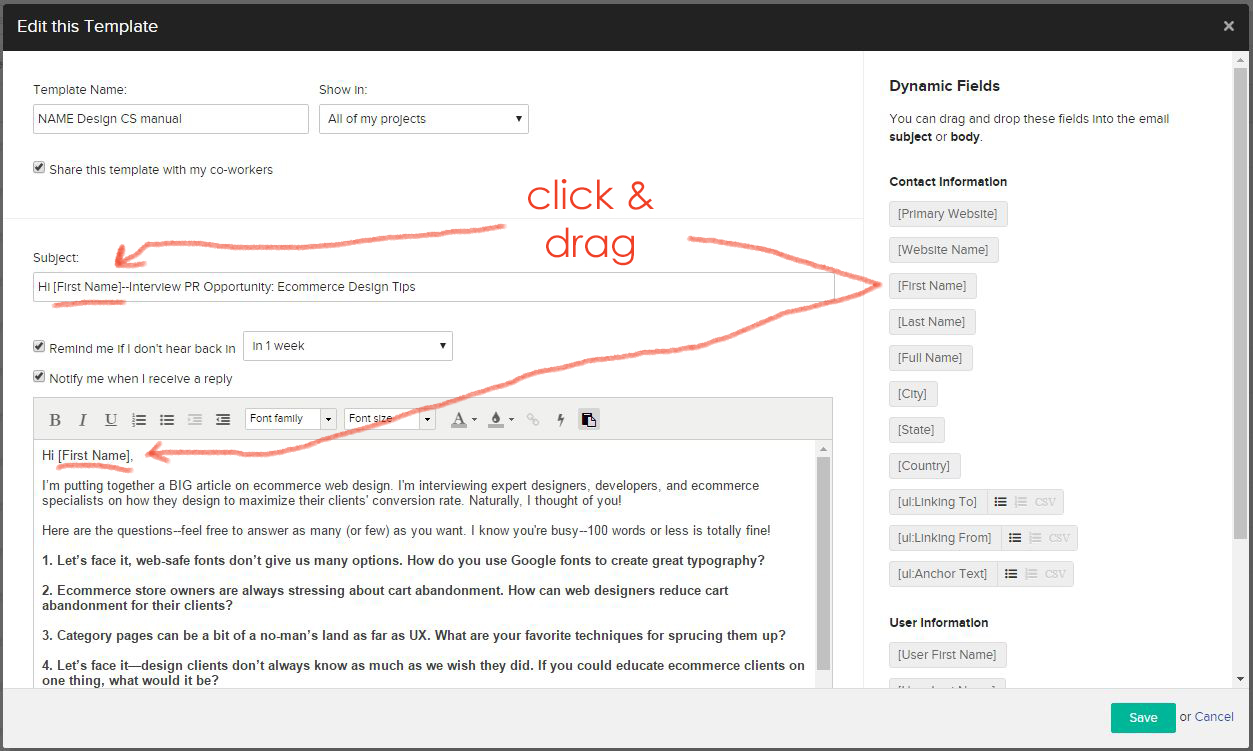Select numbered list format for ul:Linking To
The height and width of the screenshot is (751, 1253).
click(1020, 502)
